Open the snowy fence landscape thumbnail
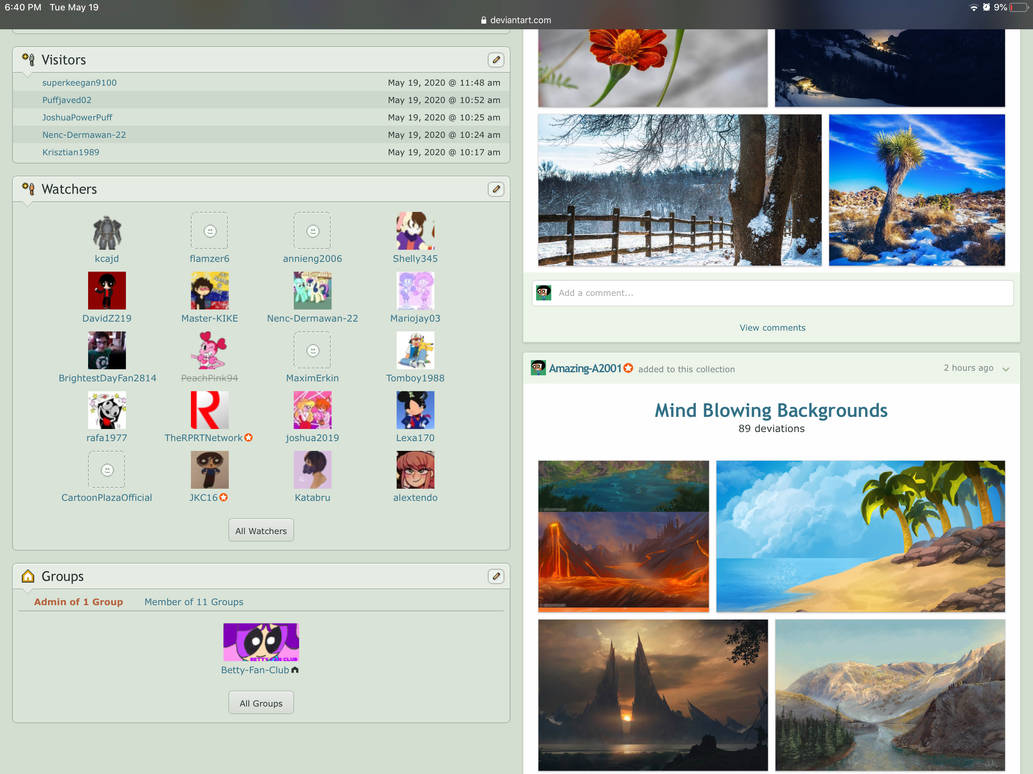 pos(680,190)
